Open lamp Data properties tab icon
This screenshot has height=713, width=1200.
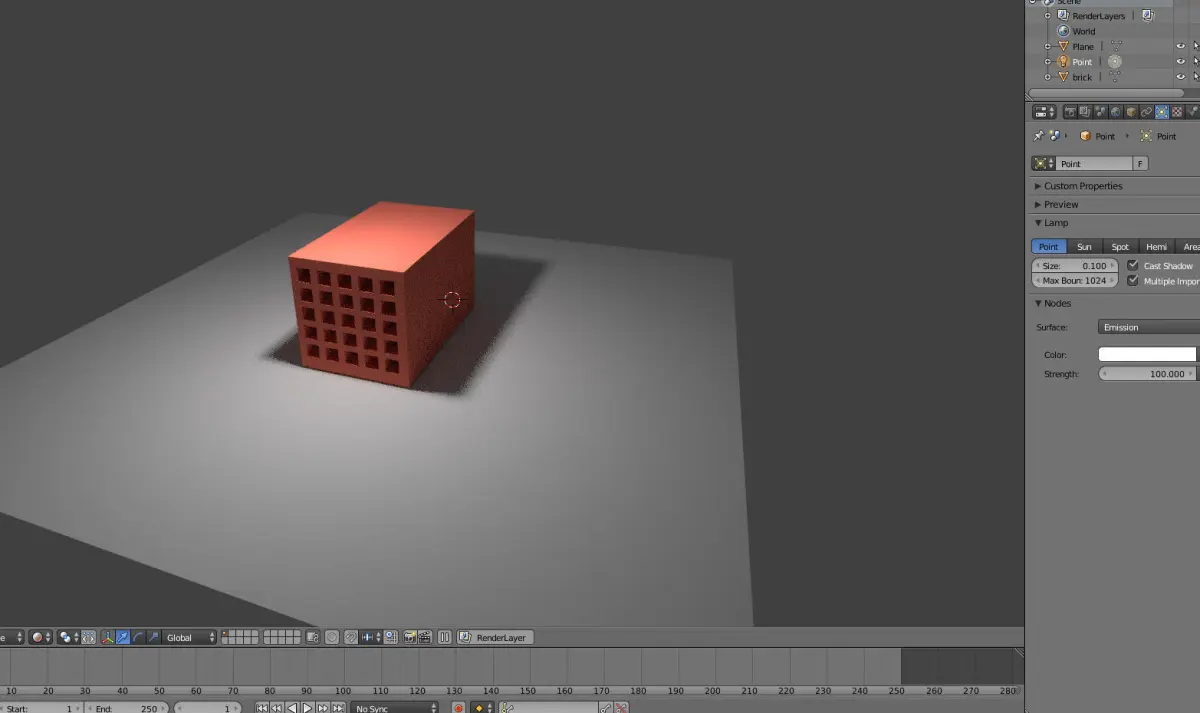(x=1162, y=112)
